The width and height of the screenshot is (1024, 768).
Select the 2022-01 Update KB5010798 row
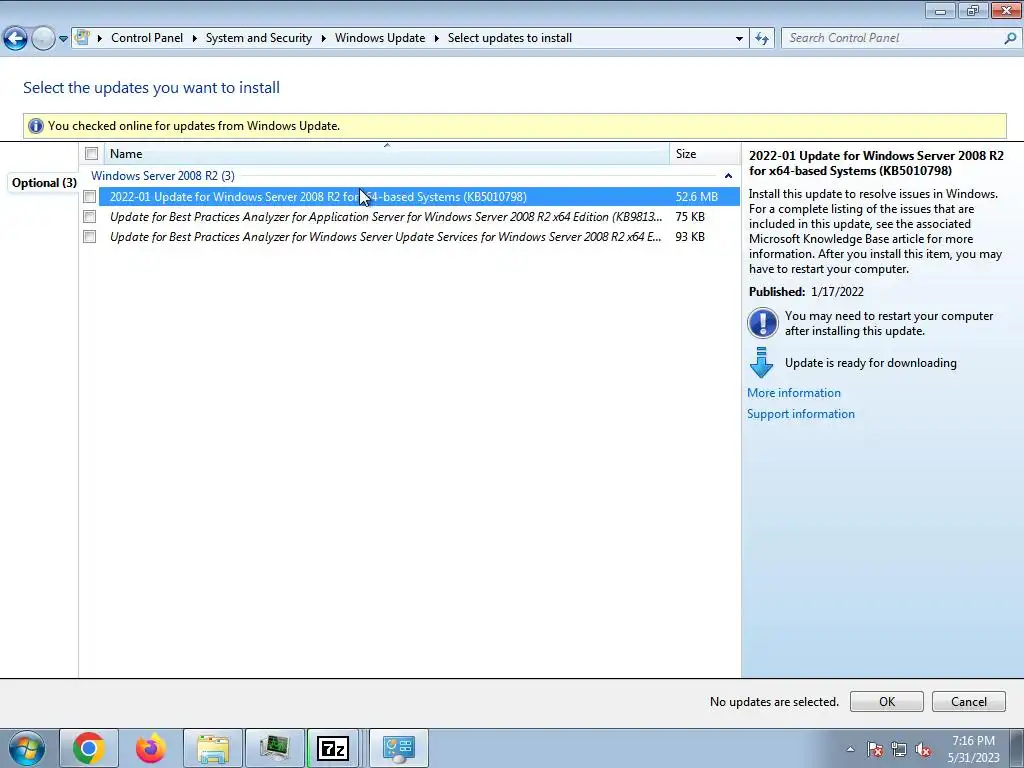419,197
